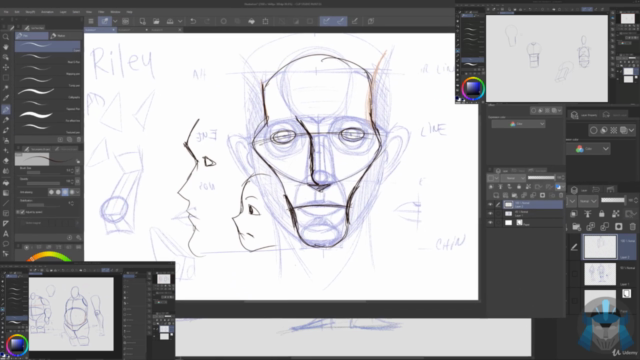
Task: Click new layer folder icon in right panel
Action: coord(576,227)
